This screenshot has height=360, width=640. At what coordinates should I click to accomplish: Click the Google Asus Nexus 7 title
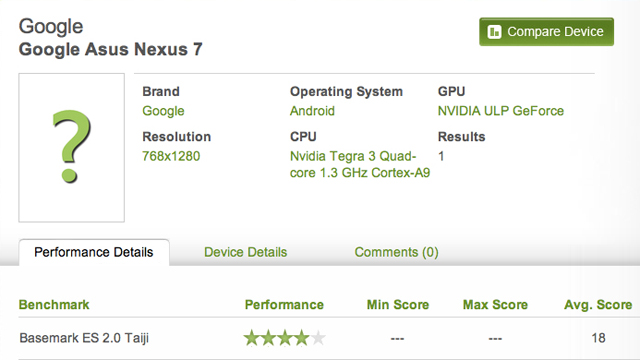[x=111, y=49]
